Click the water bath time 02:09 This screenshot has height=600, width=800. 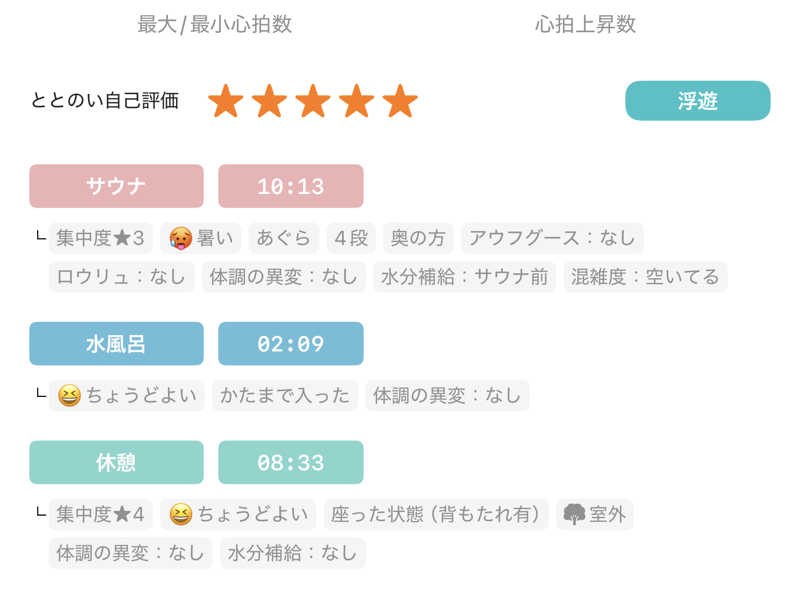pyautogui.click(x=290, y=344)
